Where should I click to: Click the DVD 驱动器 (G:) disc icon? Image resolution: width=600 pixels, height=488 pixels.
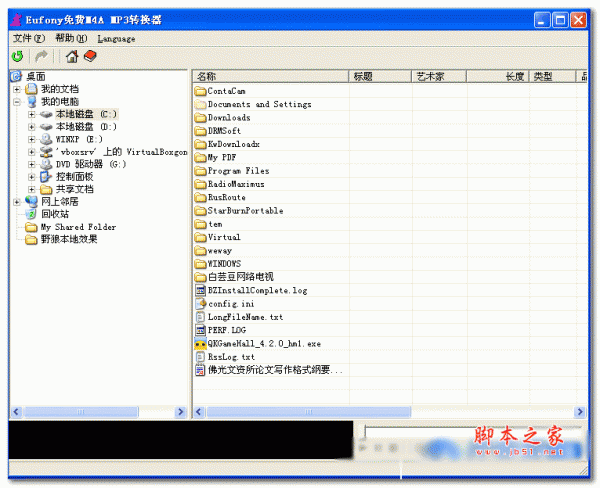click(46, 164)
